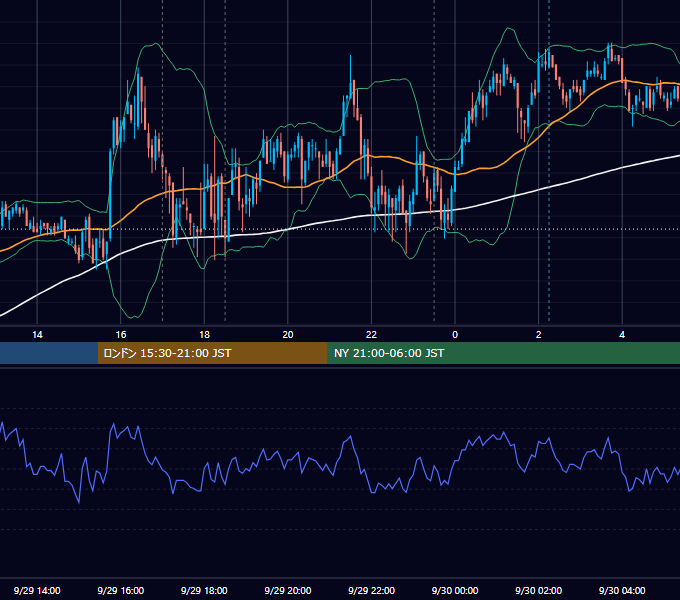Click the NY 21:00-06:00 JST session bar
The width and height of the screenshot is (680, 600).
click(503, 353)
